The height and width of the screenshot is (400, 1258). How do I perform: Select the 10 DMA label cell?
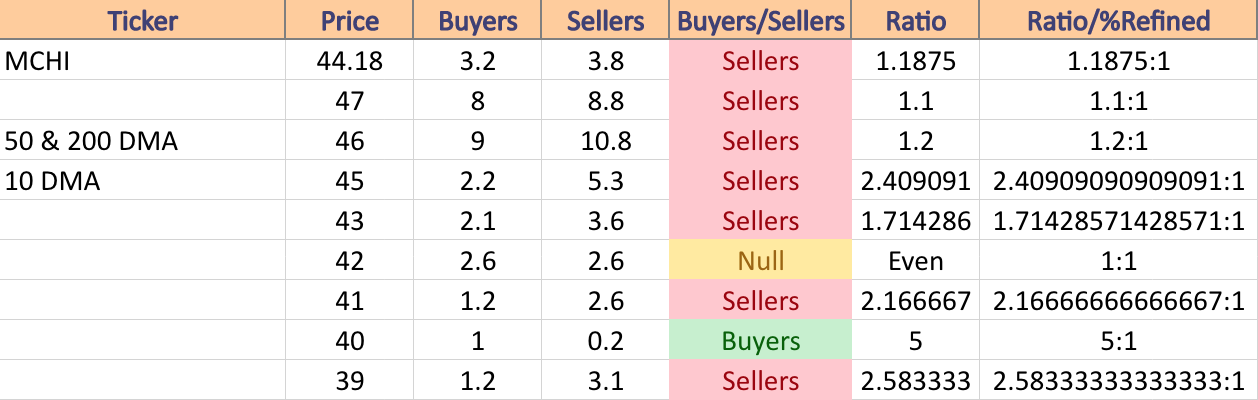[143, 181]
